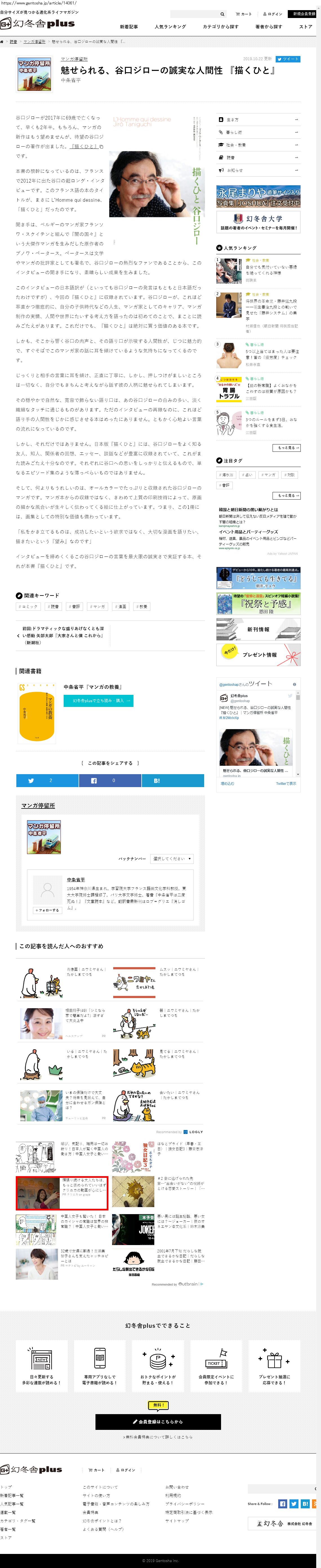Open the バックナンバー dropdown selector

point(172,859)
